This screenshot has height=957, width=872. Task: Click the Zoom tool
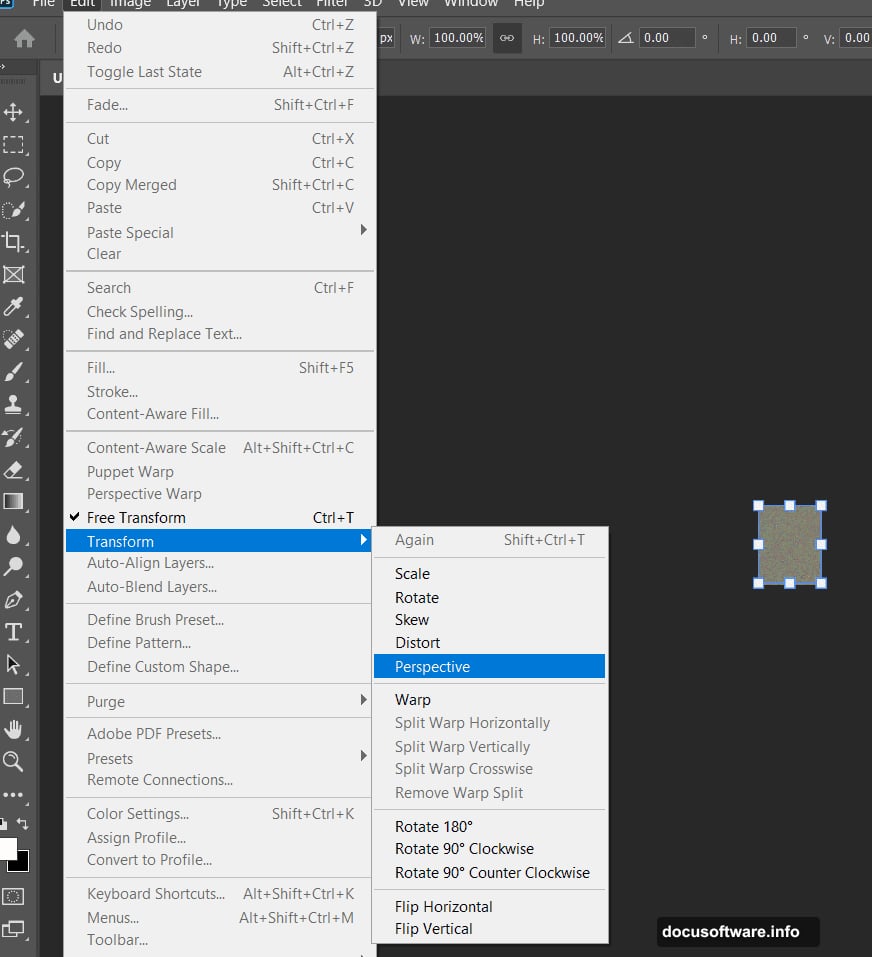tap(14, 761)
